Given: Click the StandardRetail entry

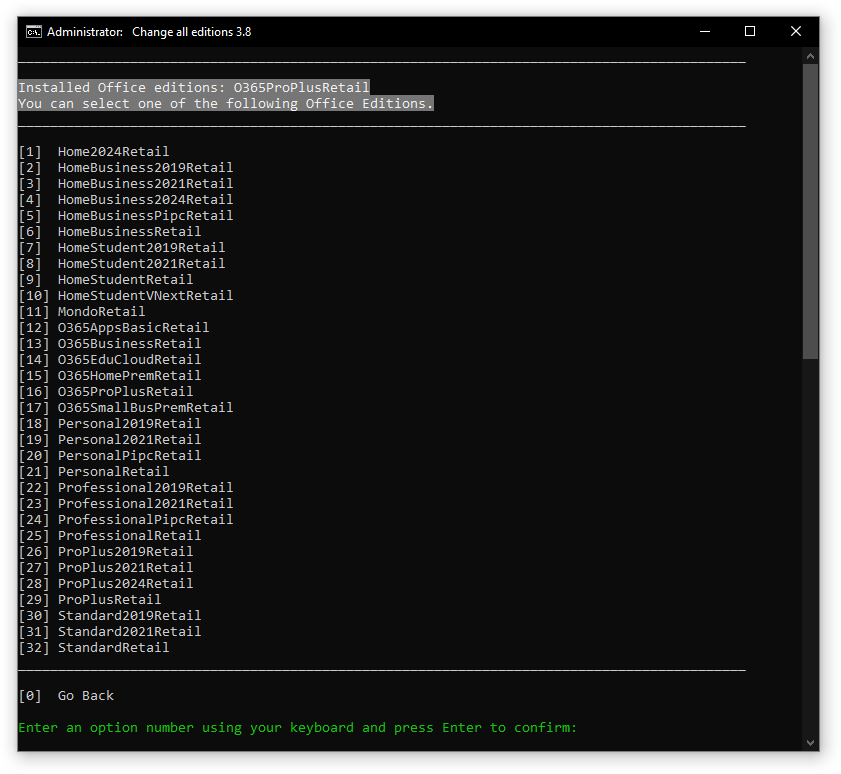Looking at the screenshot, I should click(113, 648).
